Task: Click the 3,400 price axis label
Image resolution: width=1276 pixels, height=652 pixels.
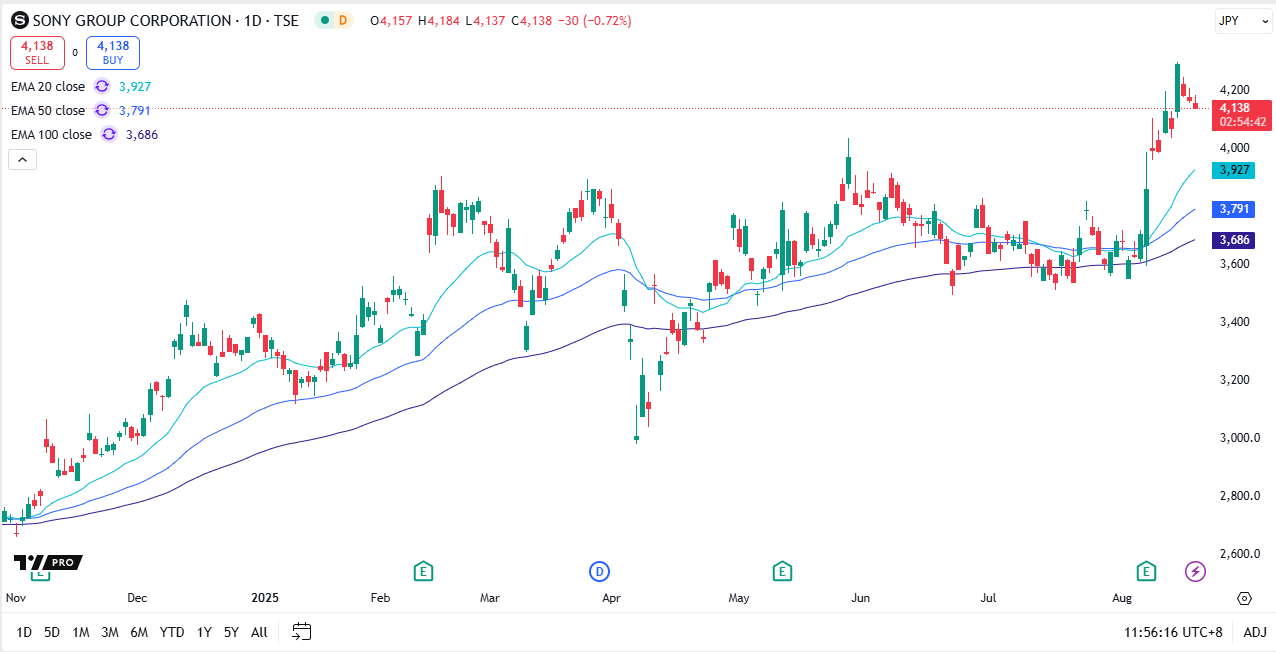Action: click(x=1234, y=322)
